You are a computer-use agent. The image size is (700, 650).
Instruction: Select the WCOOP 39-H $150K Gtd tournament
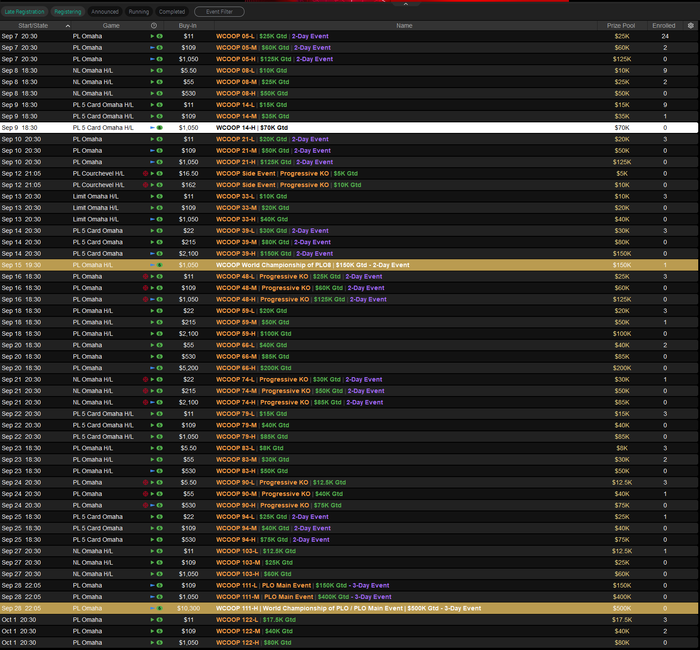[x=349, y=254]
